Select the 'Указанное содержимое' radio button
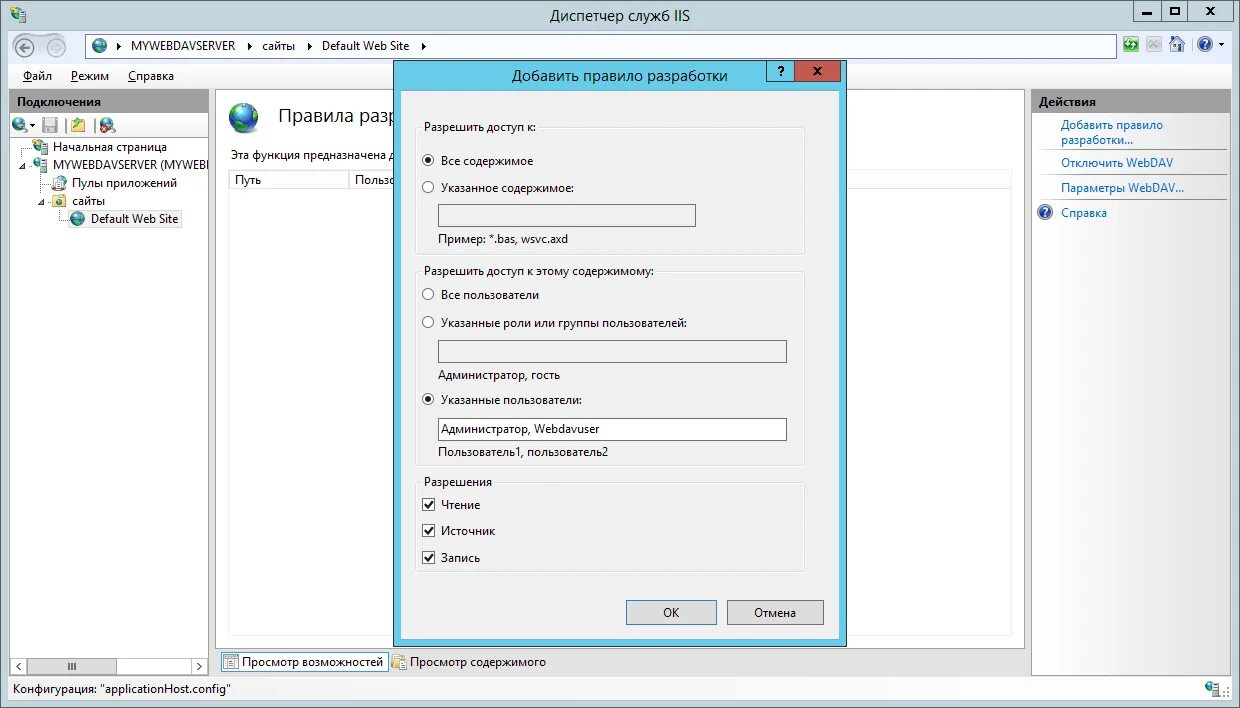This screenshot has width=1240, height=708. tap(429, 187)
